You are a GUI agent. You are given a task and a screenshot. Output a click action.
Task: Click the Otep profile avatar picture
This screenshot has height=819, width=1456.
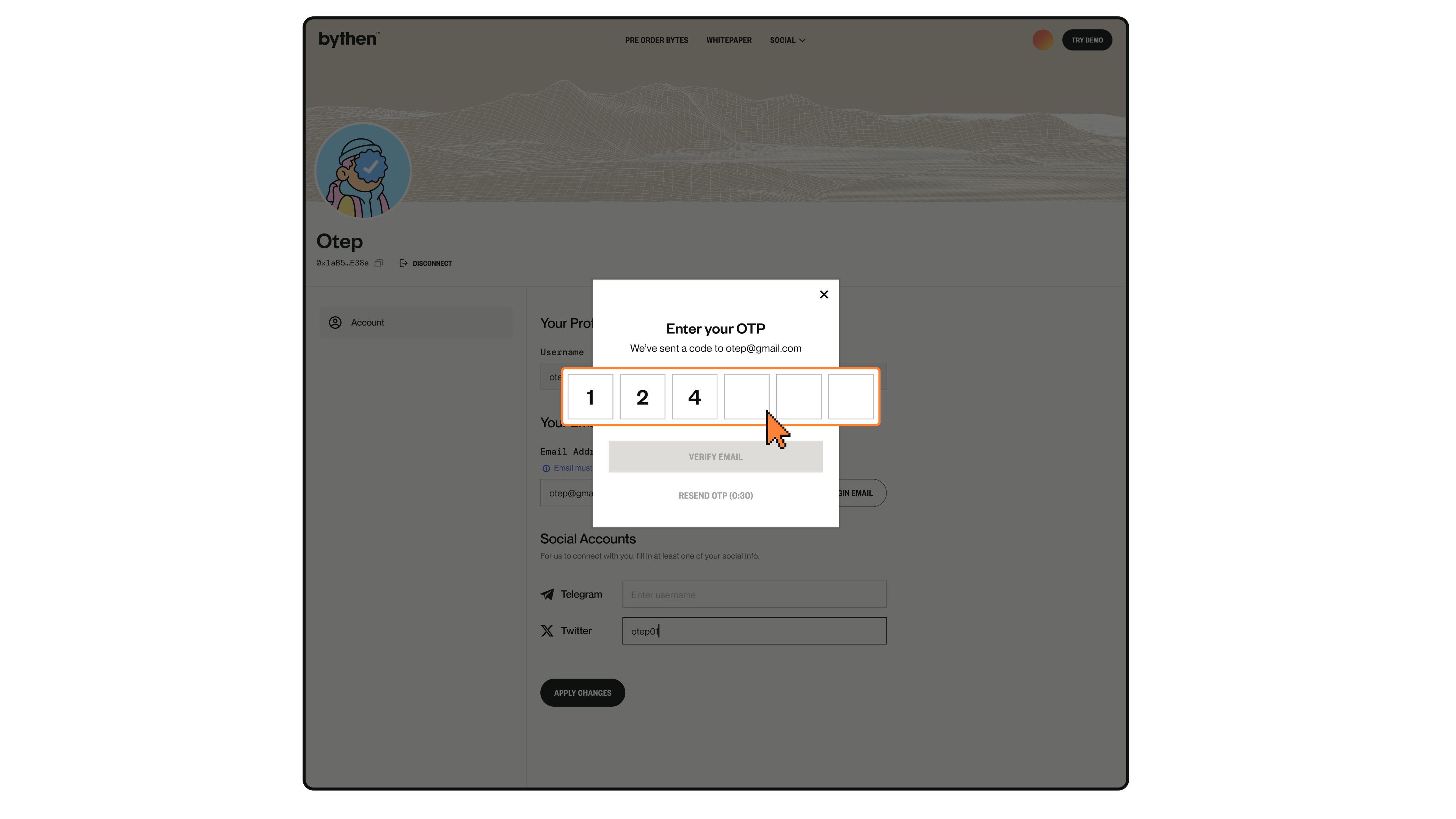pos(362,171)
